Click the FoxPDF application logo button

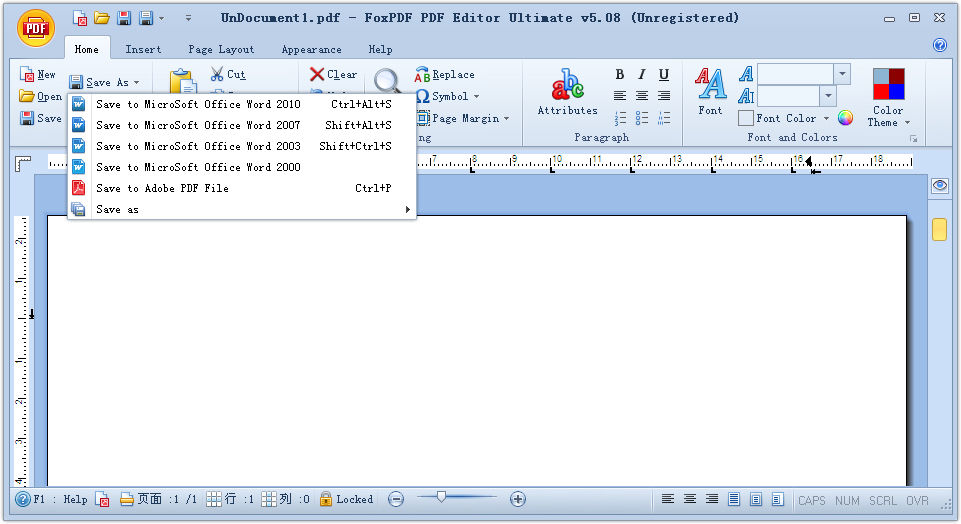(x=36, y=28)
